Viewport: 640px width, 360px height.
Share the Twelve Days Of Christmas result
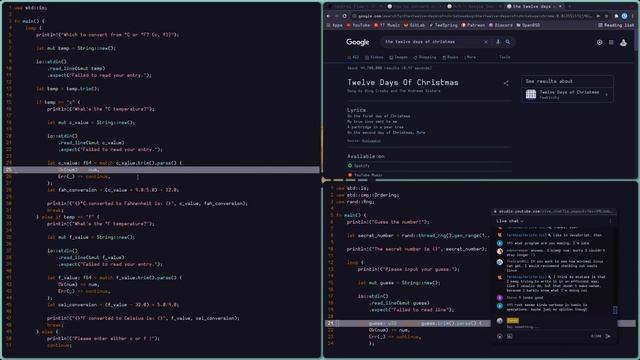(x=506, y=83)
